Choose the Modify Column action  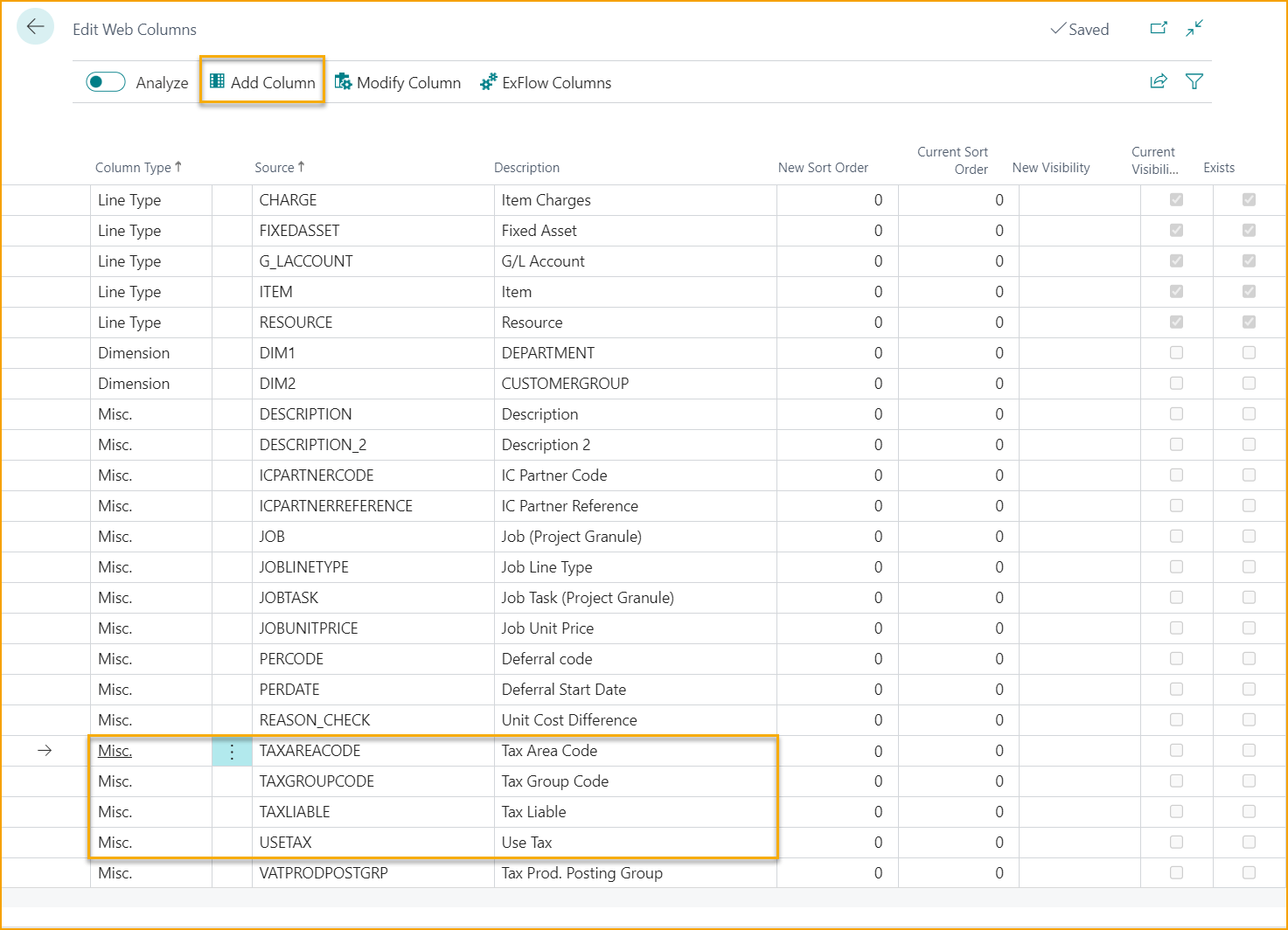pos(408,82)
